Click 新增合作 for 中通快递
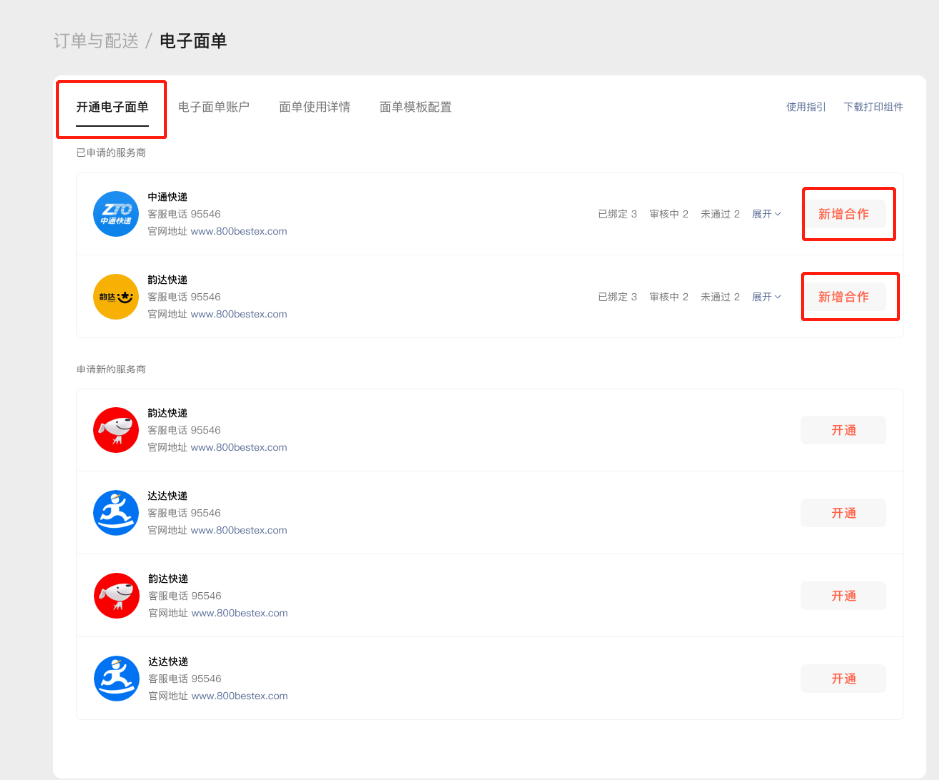939x780 pixels. (843, 214)
